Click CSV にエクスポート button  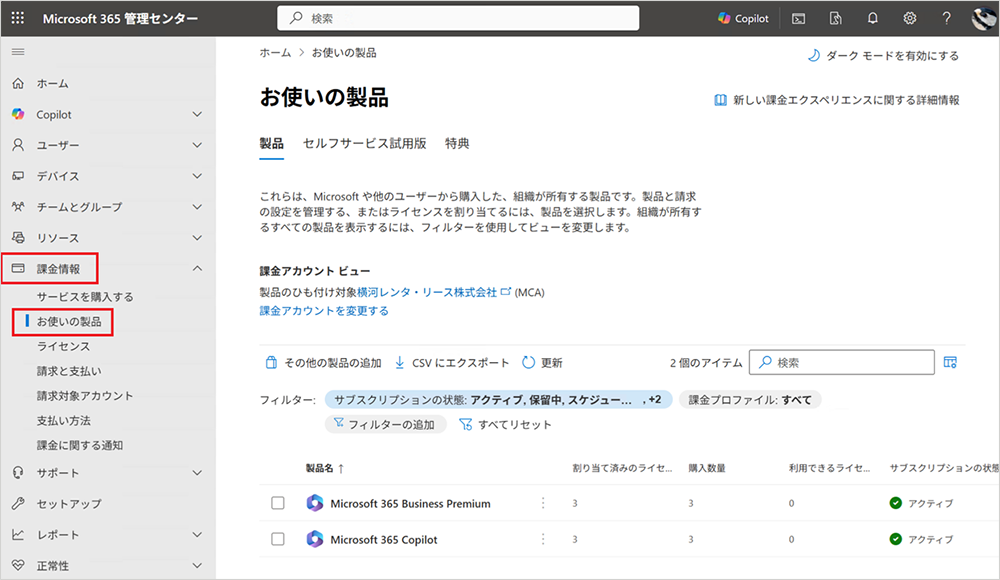coord(452,363)
